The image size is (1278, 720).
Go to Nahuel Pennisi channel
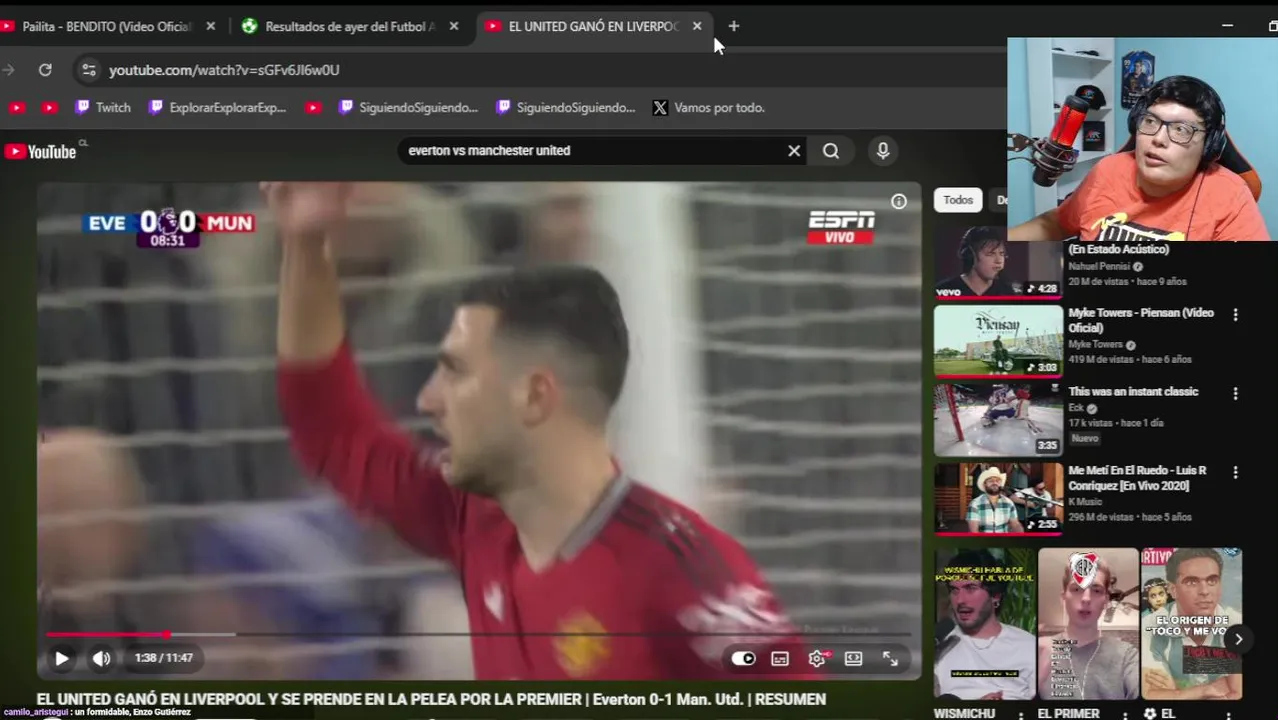(1098, 266)
